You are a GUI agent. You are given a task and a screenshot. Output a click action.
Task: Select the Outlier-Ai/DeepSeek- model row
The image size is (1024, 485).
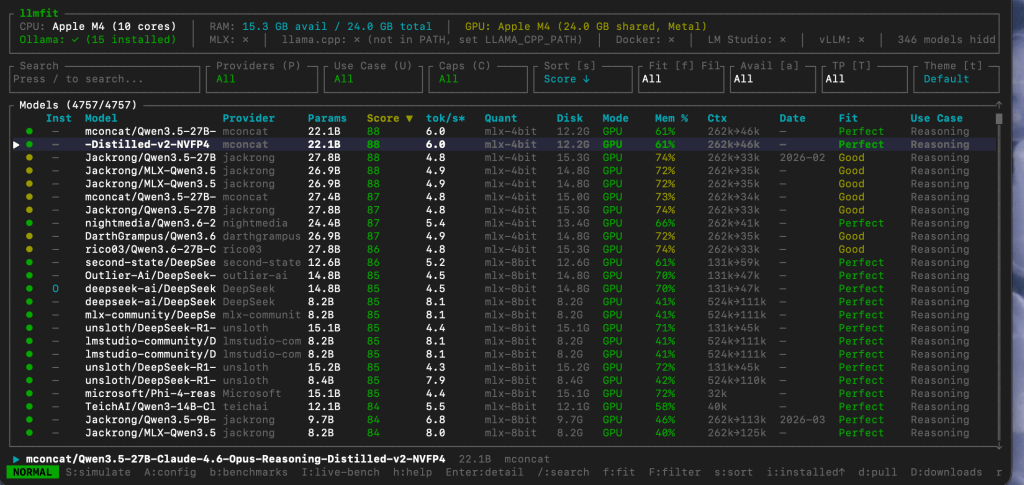tap(504, 275)
